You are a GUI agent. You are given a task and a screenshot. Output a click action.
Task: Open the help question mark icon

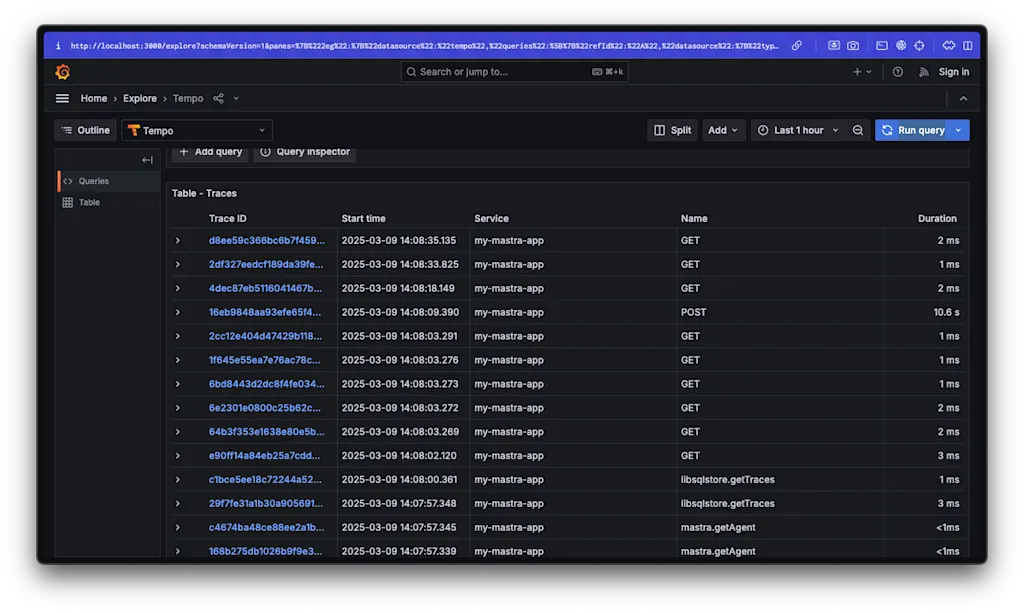898,72
